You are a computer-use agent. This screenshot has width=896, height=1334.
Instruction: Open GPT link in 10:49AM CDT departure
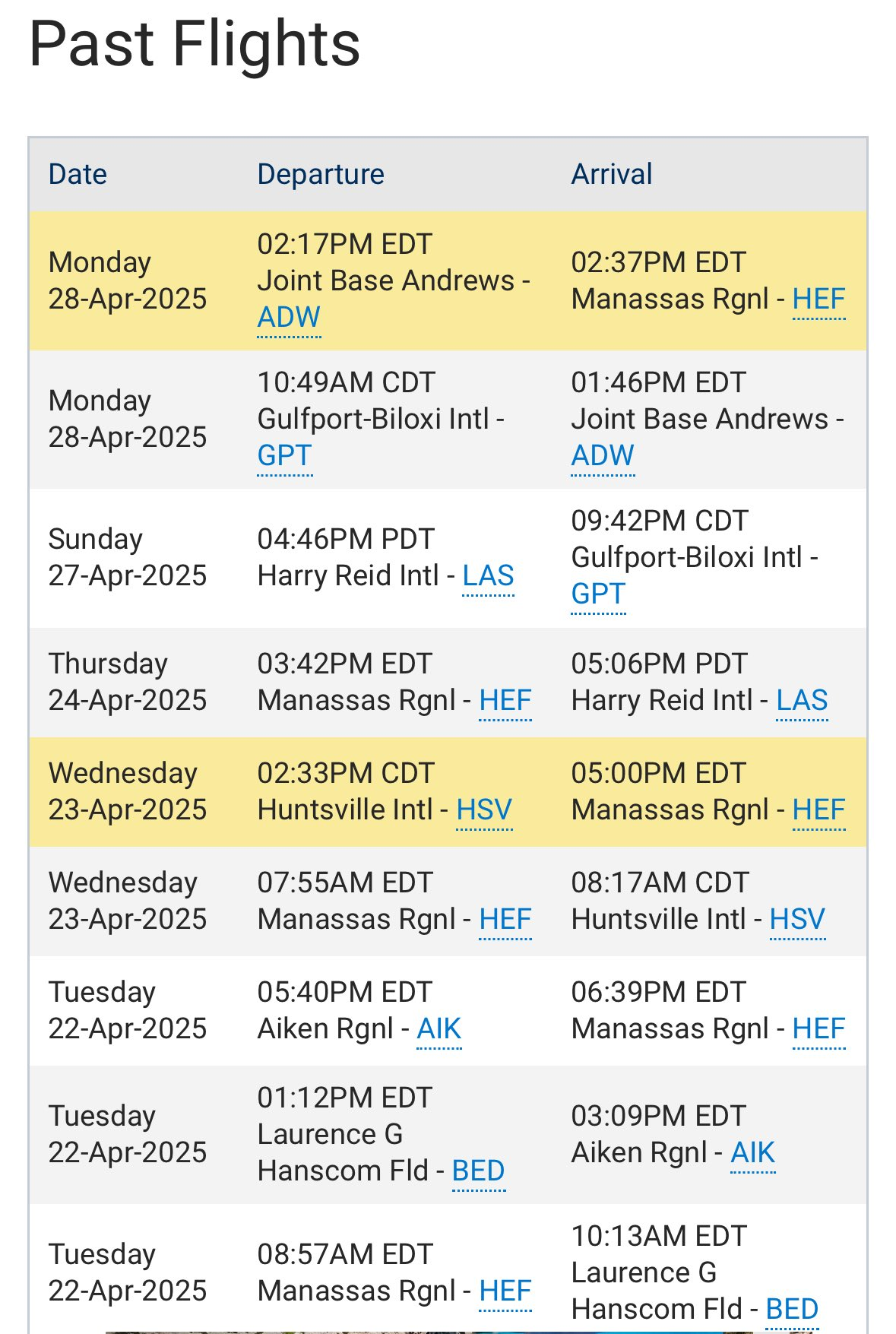tap(284, 455)
